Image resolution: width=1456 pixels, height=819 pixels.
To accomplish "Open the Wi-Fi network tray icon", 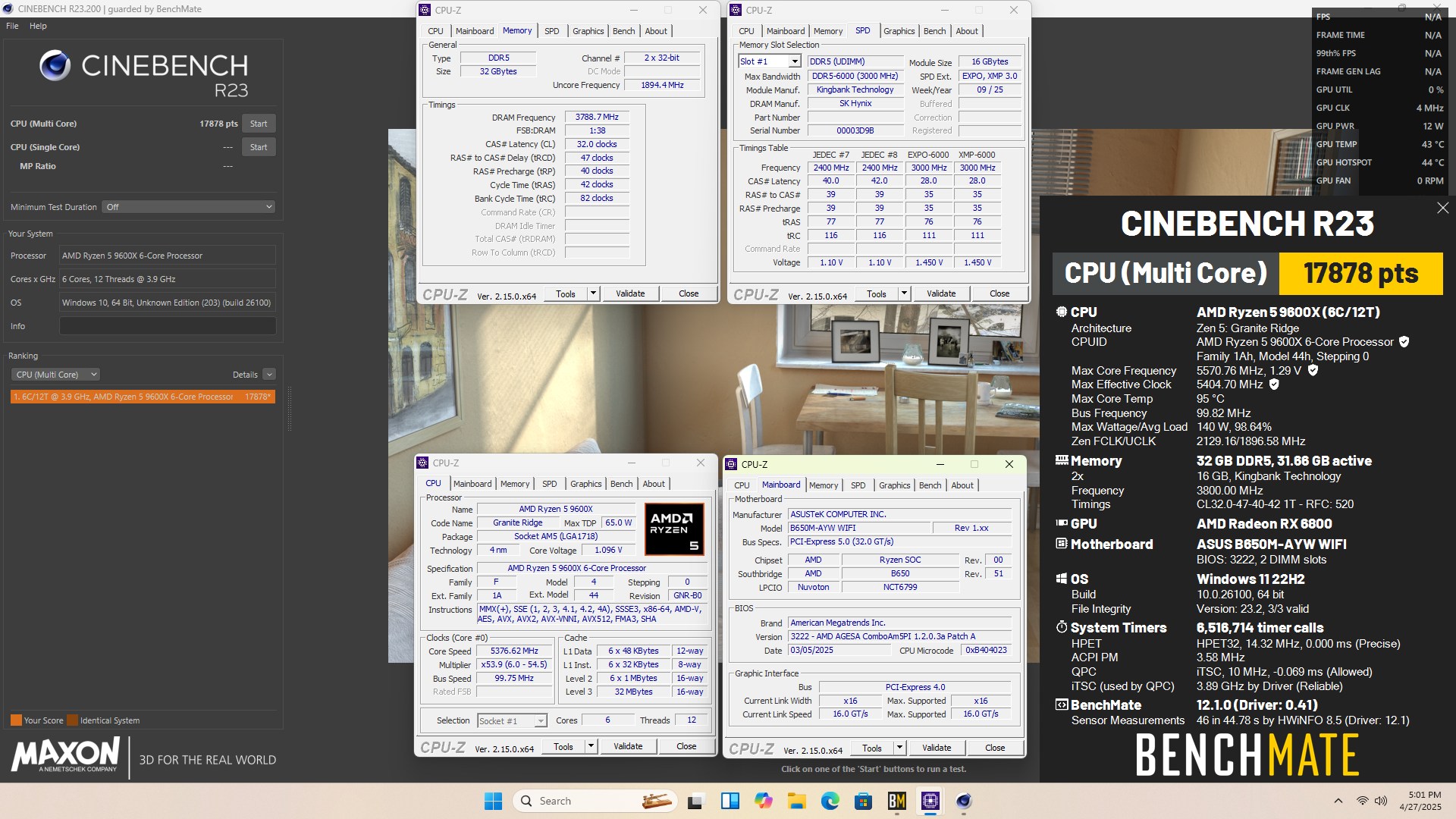I will [1363, 801].
